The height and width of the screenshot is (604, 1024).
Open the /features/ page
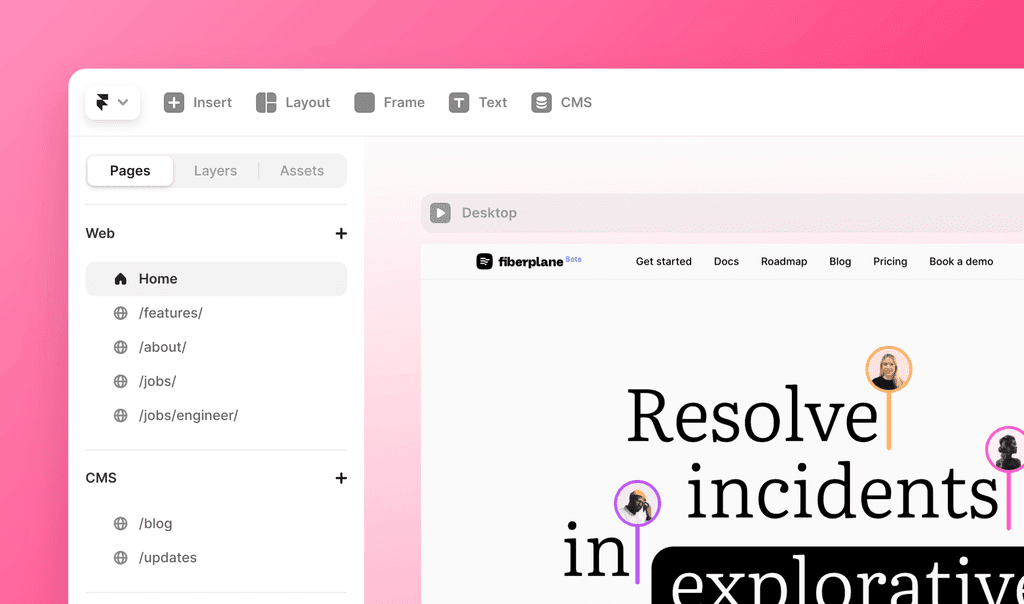point(170,313)
